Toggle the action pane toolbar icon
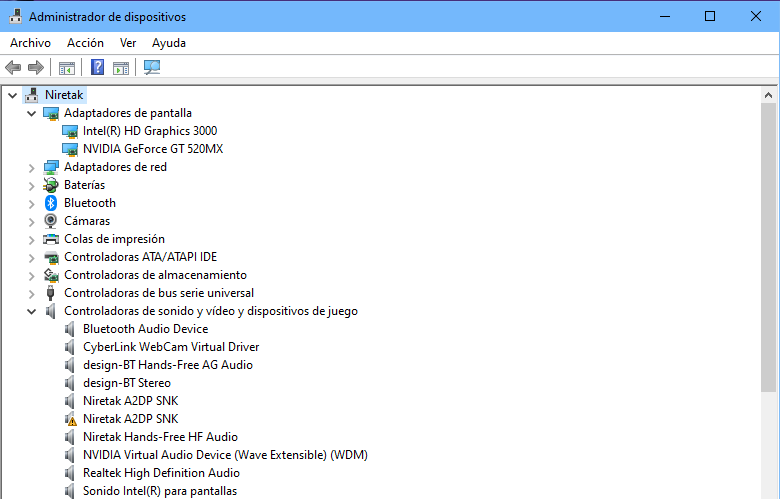Screen dimensions: 780x499 coord(121,68)
